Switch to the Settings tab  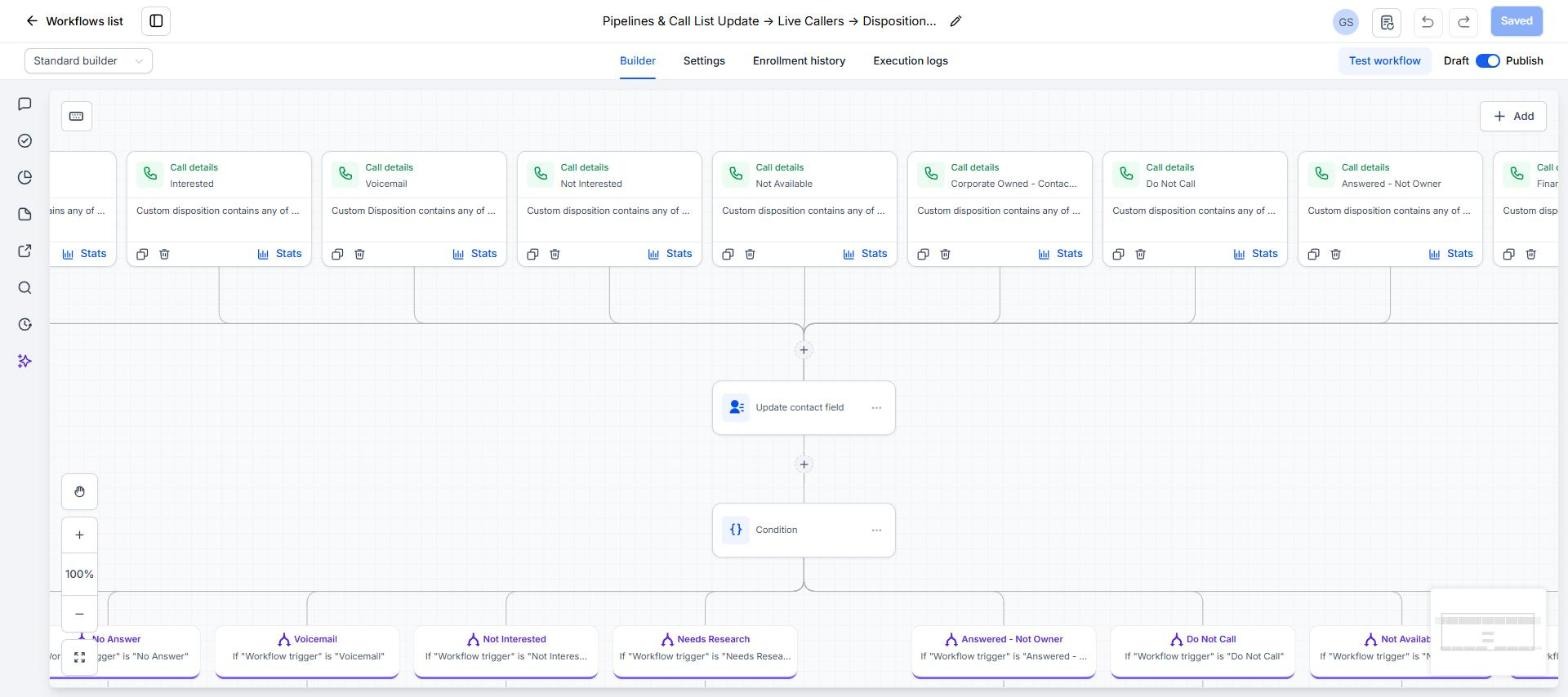(x=704, y=61)
